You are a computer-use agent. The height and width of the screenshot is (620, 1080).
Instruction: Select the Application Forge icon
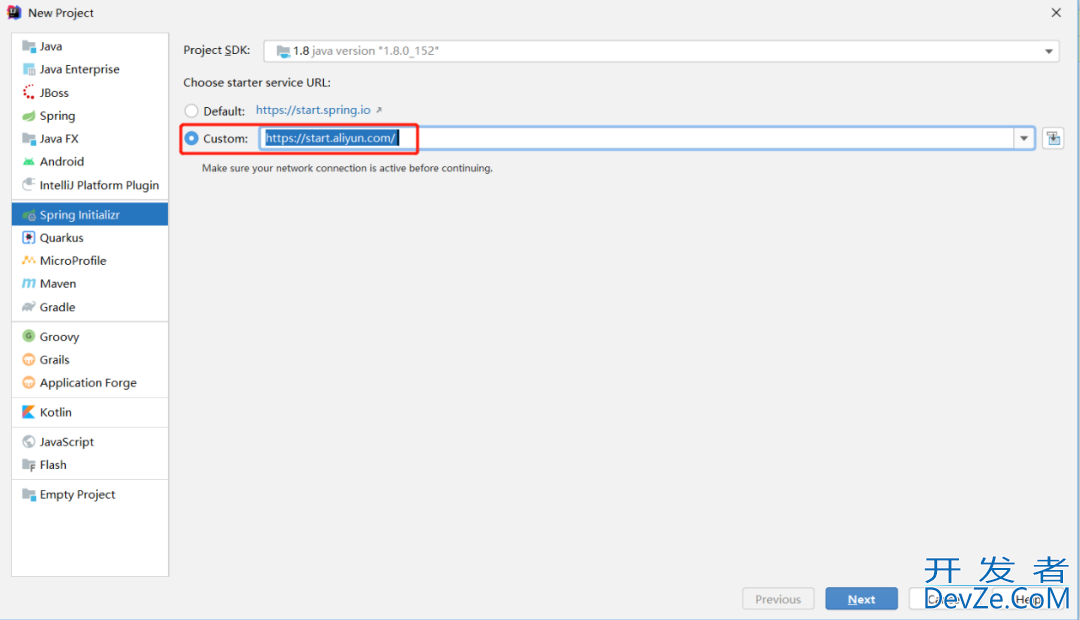coord(29,382)
